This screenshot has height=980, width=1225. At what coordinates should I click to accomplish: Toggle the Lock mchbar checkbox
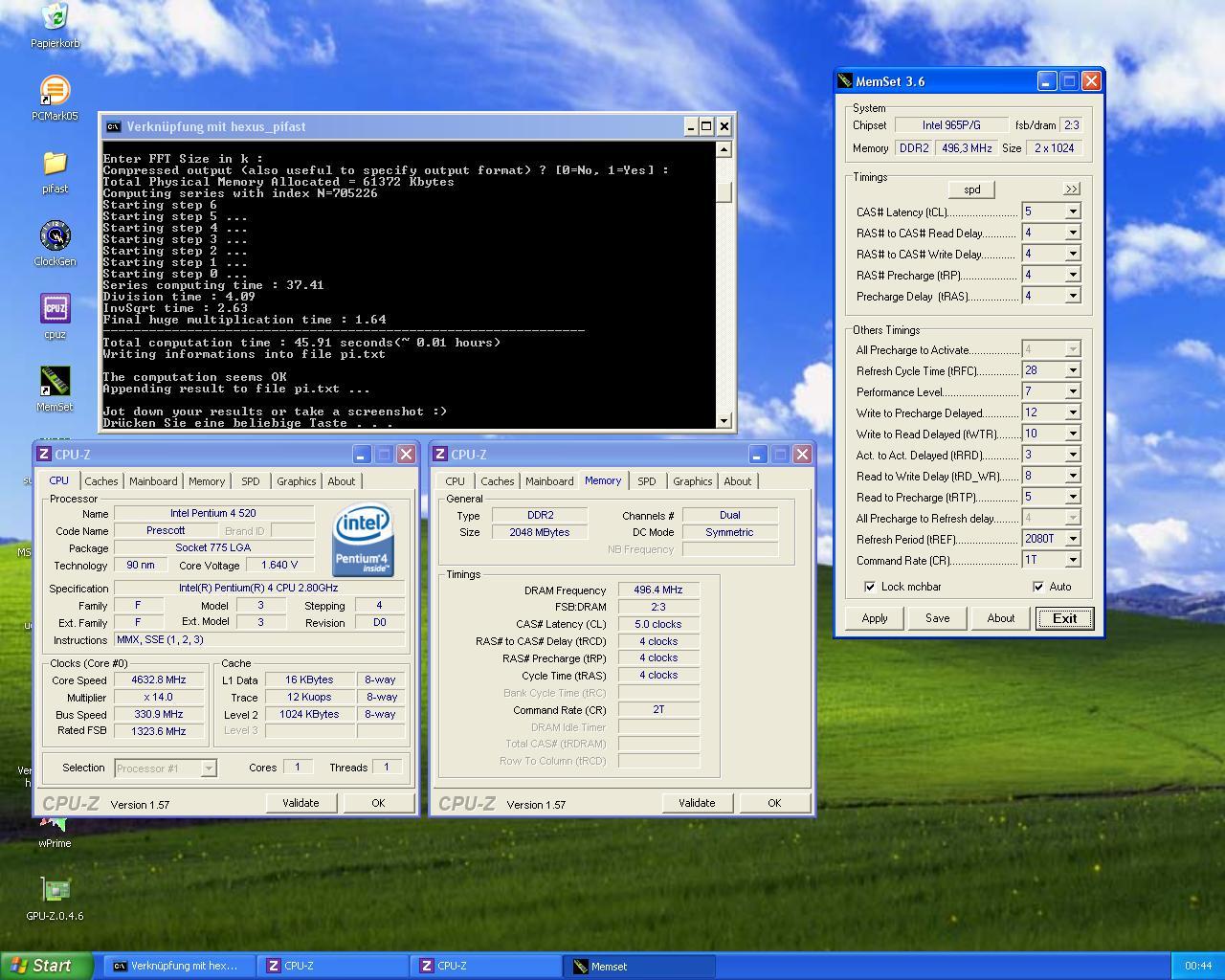tap(870, 587)
